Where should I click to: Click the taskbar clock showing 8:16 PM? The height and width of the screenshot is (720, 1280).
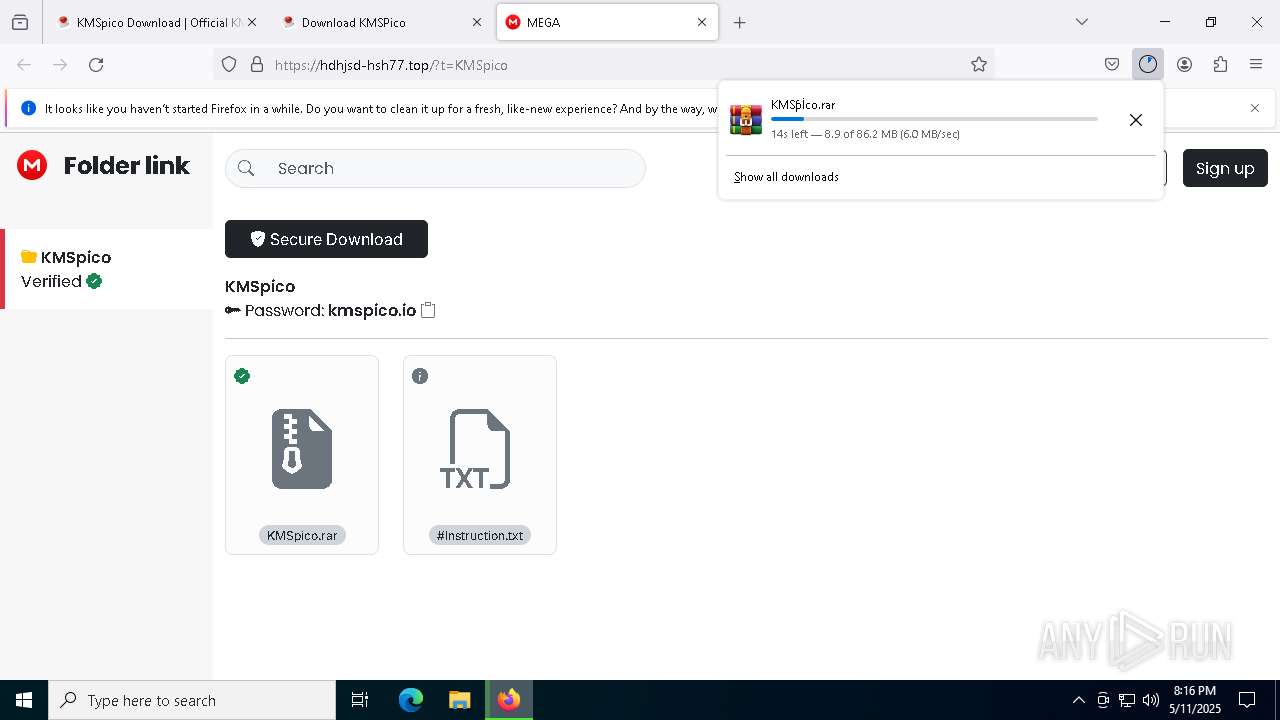click(1195, 700)
